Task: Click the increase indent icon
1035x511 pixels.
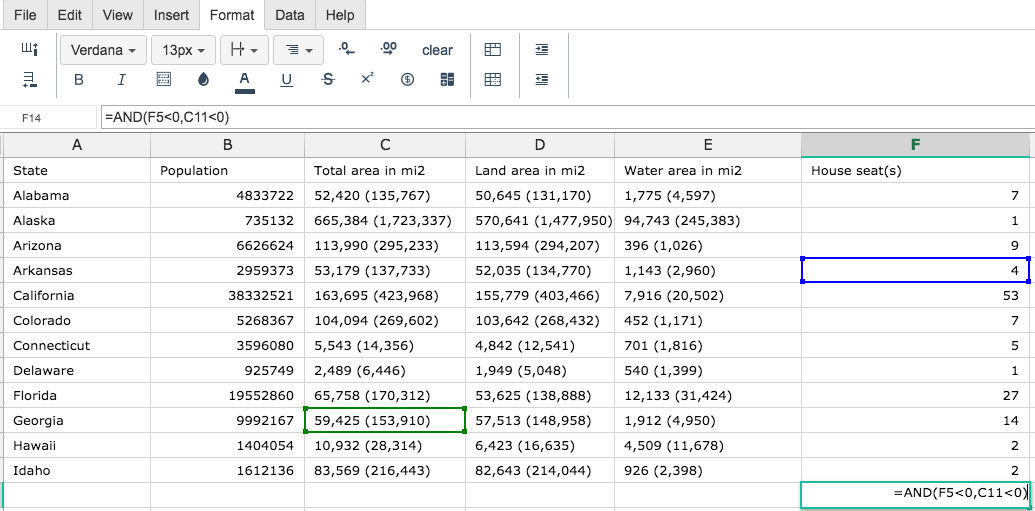Action: (x=541, y=49)
